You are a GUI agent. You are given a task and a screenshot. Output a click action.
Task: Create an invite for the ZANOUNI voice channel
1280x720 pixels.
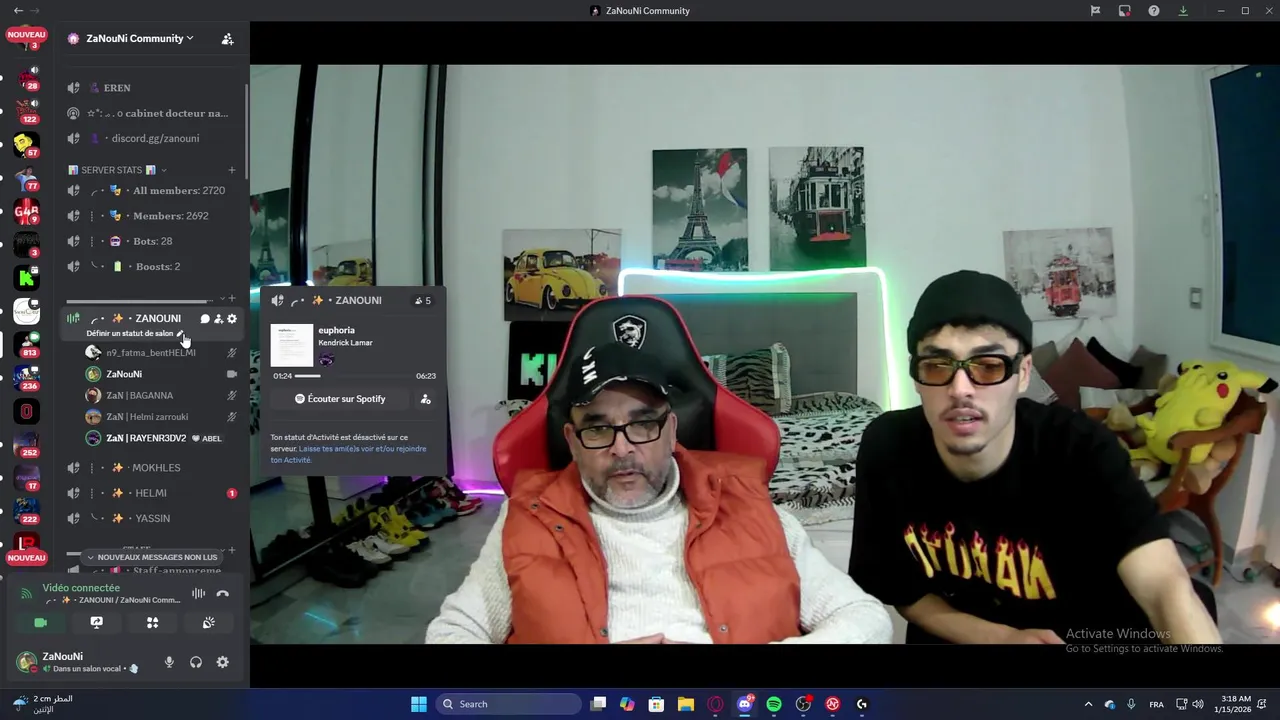click(x=218, y=319)
